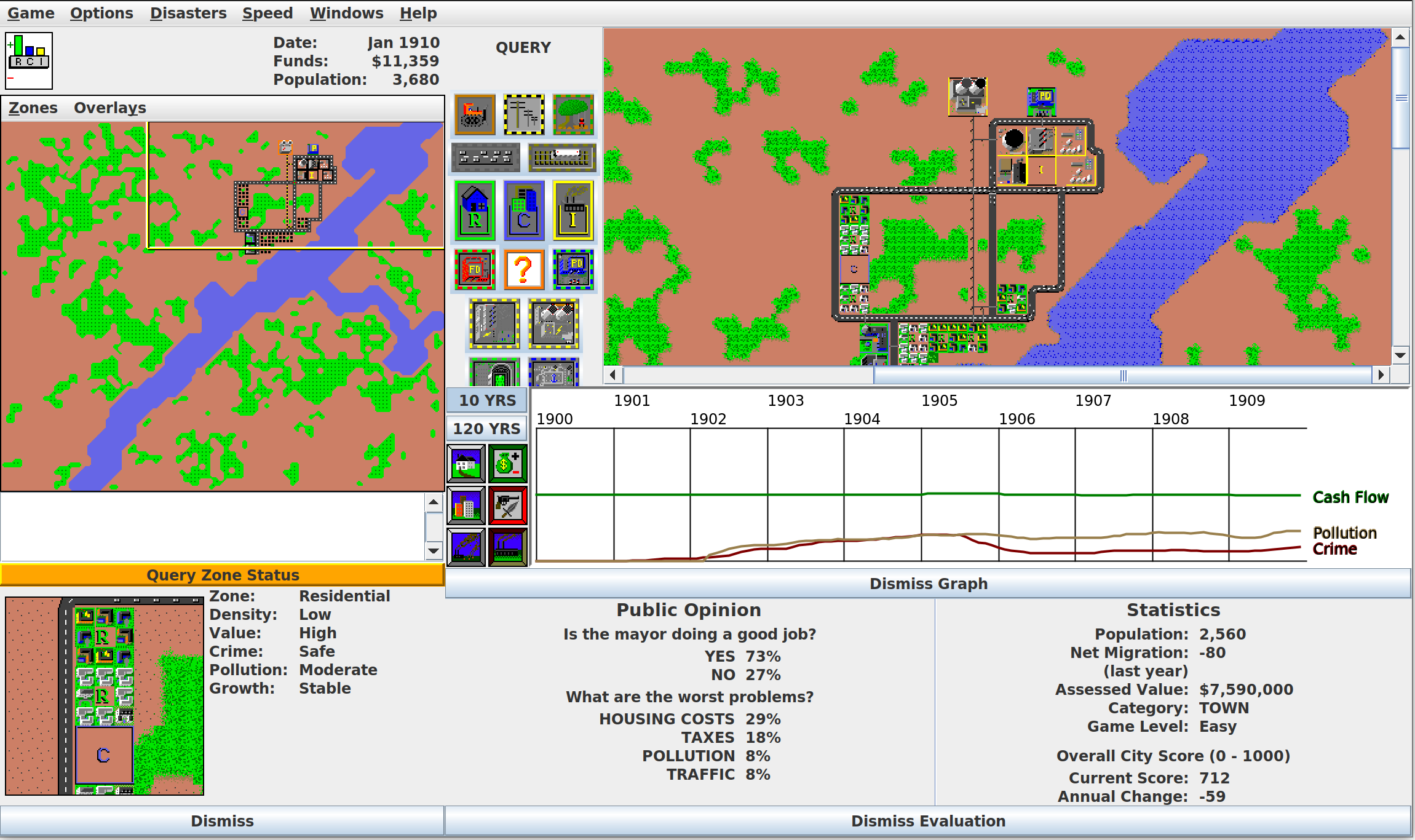Select the Coal power plant tool

494,324
